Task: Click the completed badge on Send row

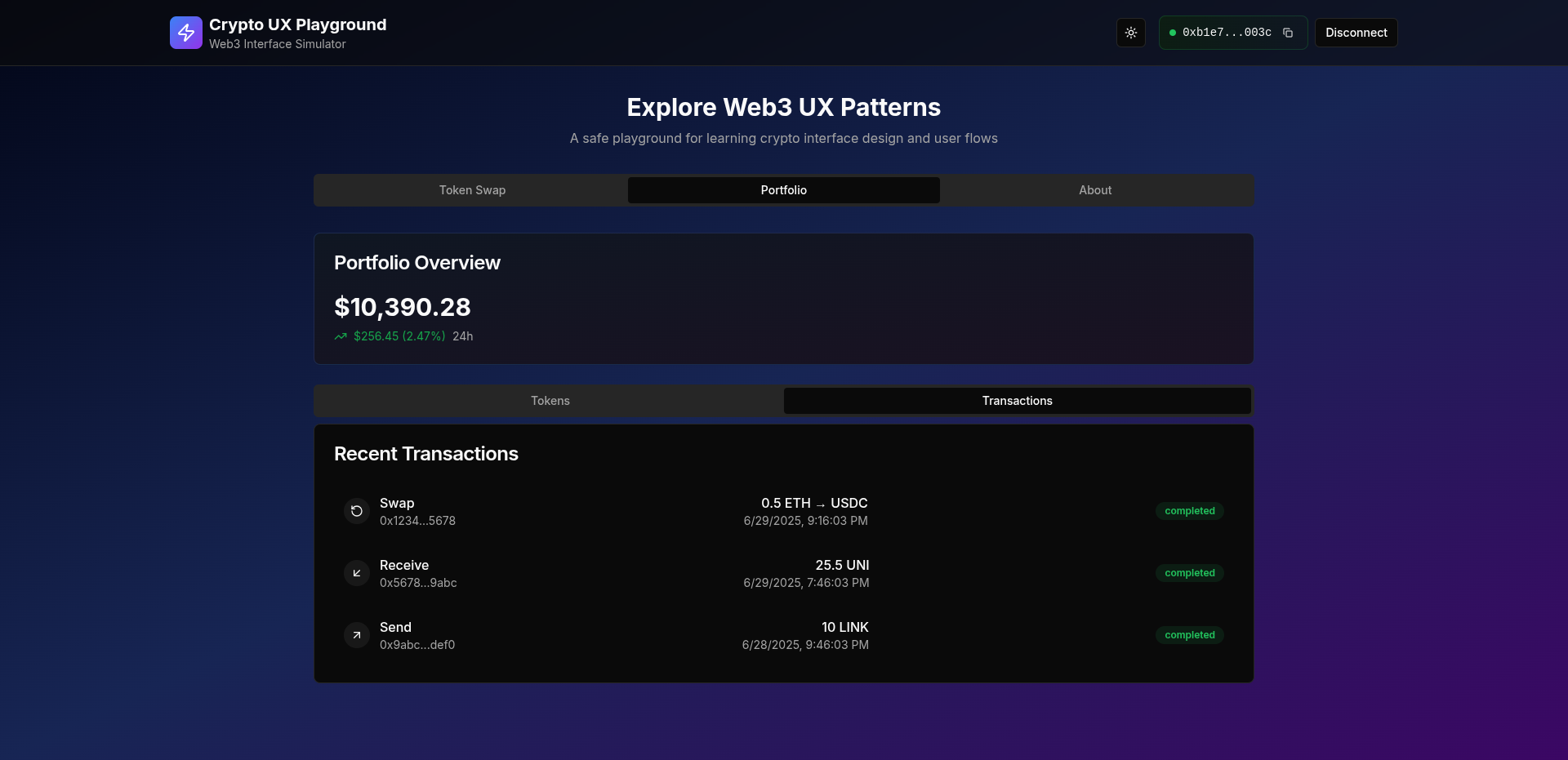Action: point(1190,635)
